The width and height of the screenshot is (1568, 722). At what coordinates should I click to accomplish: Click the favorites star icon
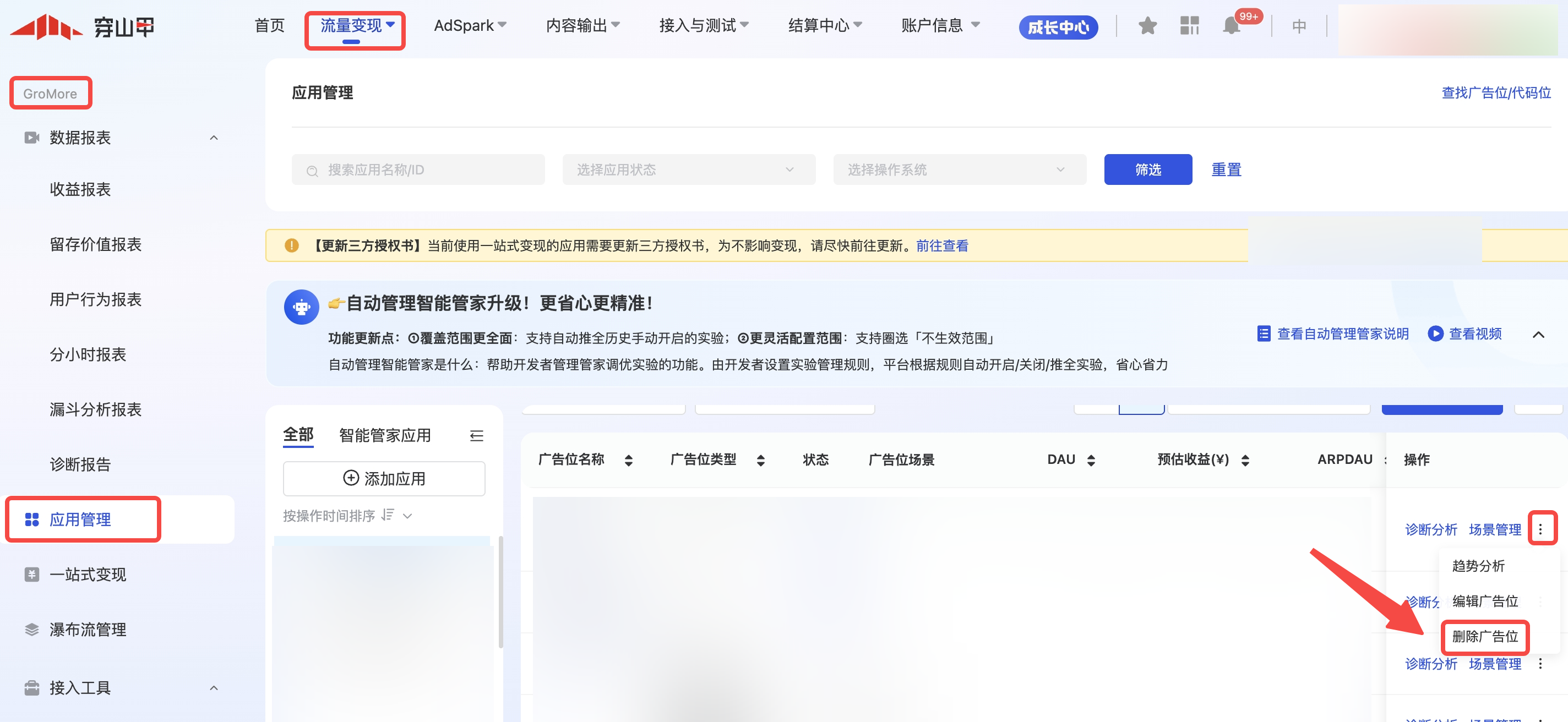1147,26
